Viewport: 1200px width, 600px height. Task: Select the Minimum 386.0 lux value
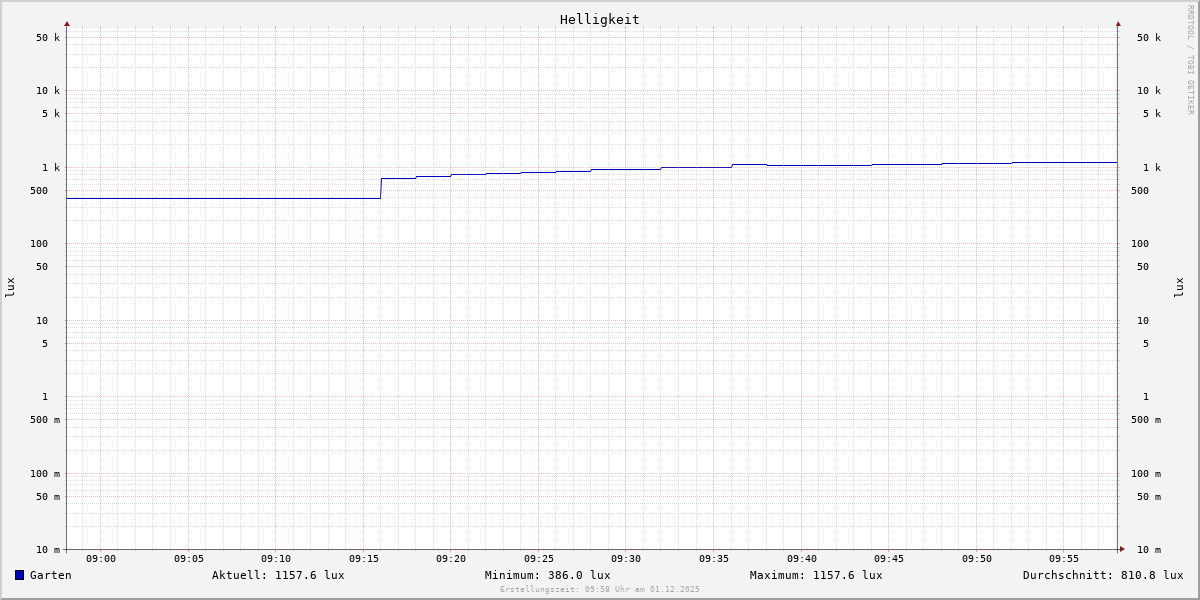coord(547,575)
